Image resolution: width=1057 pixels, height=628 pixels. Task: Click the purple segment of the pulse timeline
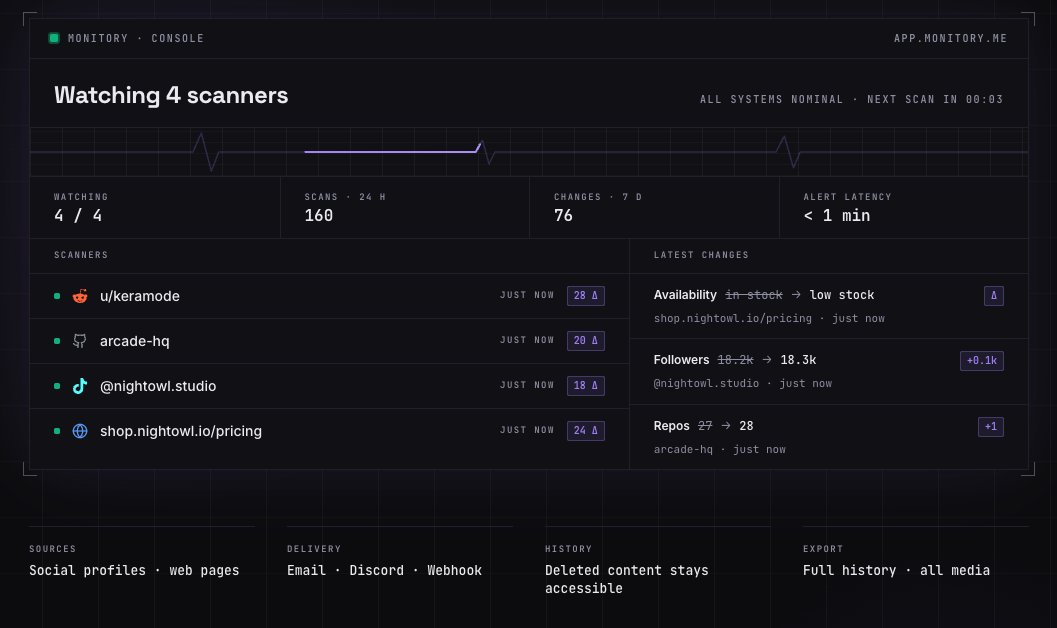(x=392, y=150)
